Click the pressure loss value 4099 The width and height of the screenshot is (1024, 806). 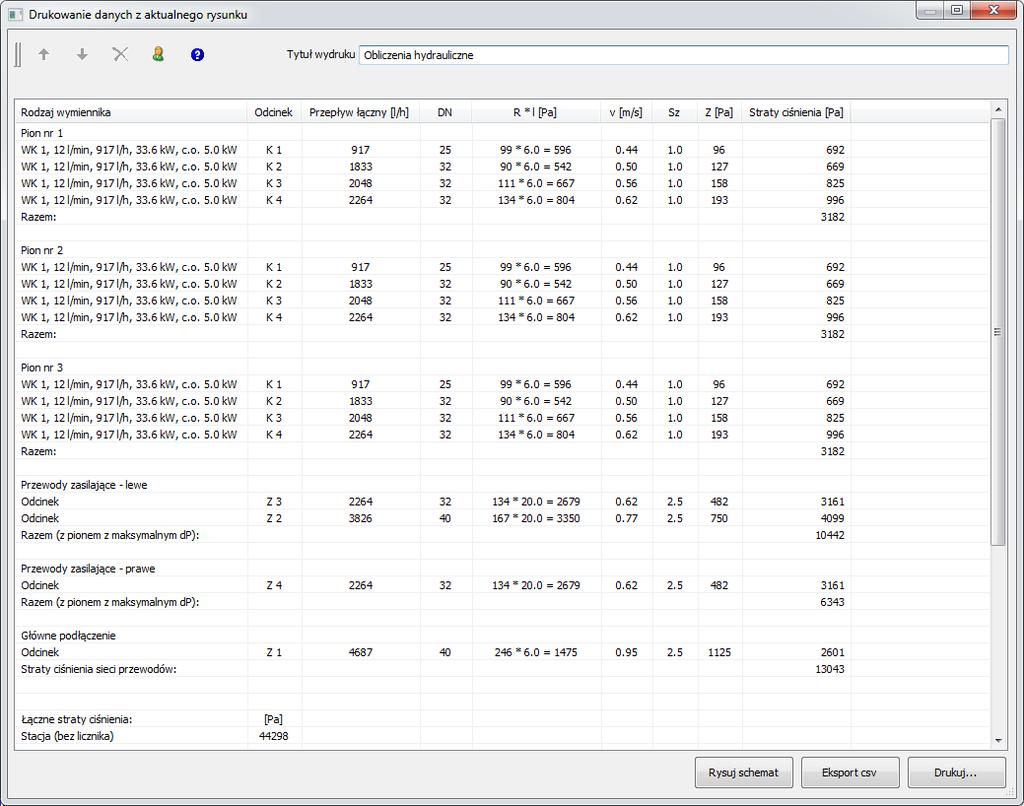coord(832,519)
